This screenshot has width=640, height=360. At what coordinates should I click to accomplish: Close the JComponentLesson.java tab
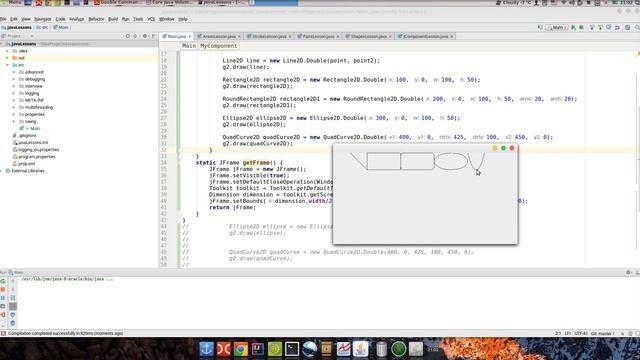451,36
